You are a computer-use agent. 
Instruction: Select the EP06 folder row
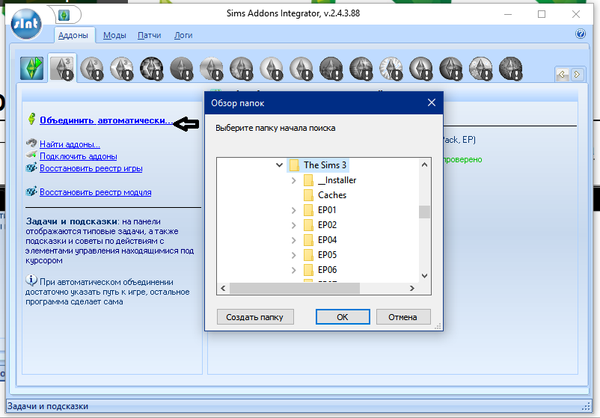coord(320,270)
